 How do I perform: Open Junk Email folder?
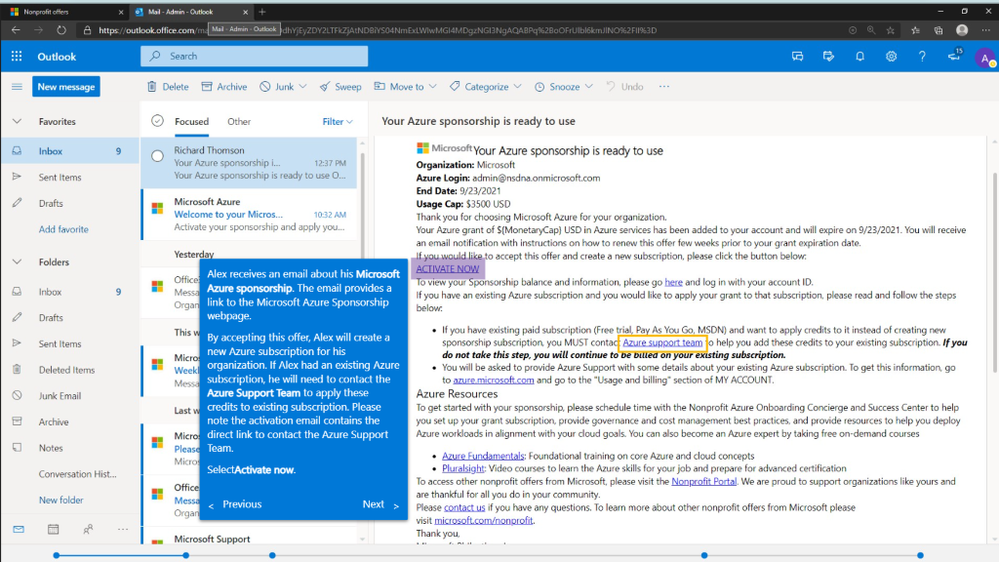[69, 396]
